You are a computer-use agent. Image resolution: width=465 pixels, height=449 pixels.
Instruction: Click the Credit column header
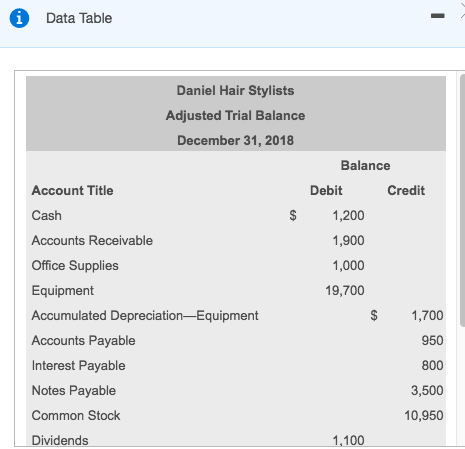pyautogui.click(x=406, y=191)
